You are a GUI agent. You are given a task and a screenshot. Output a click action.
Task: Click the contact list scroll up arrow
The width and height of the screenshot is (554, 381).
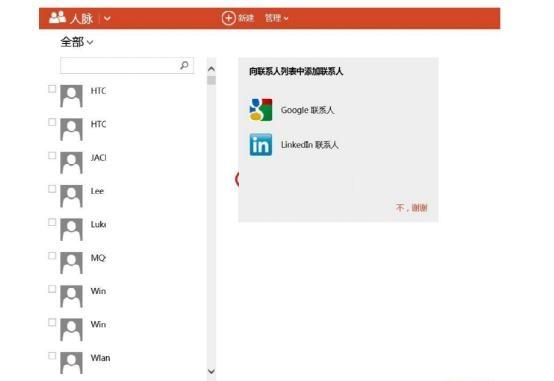211,69
